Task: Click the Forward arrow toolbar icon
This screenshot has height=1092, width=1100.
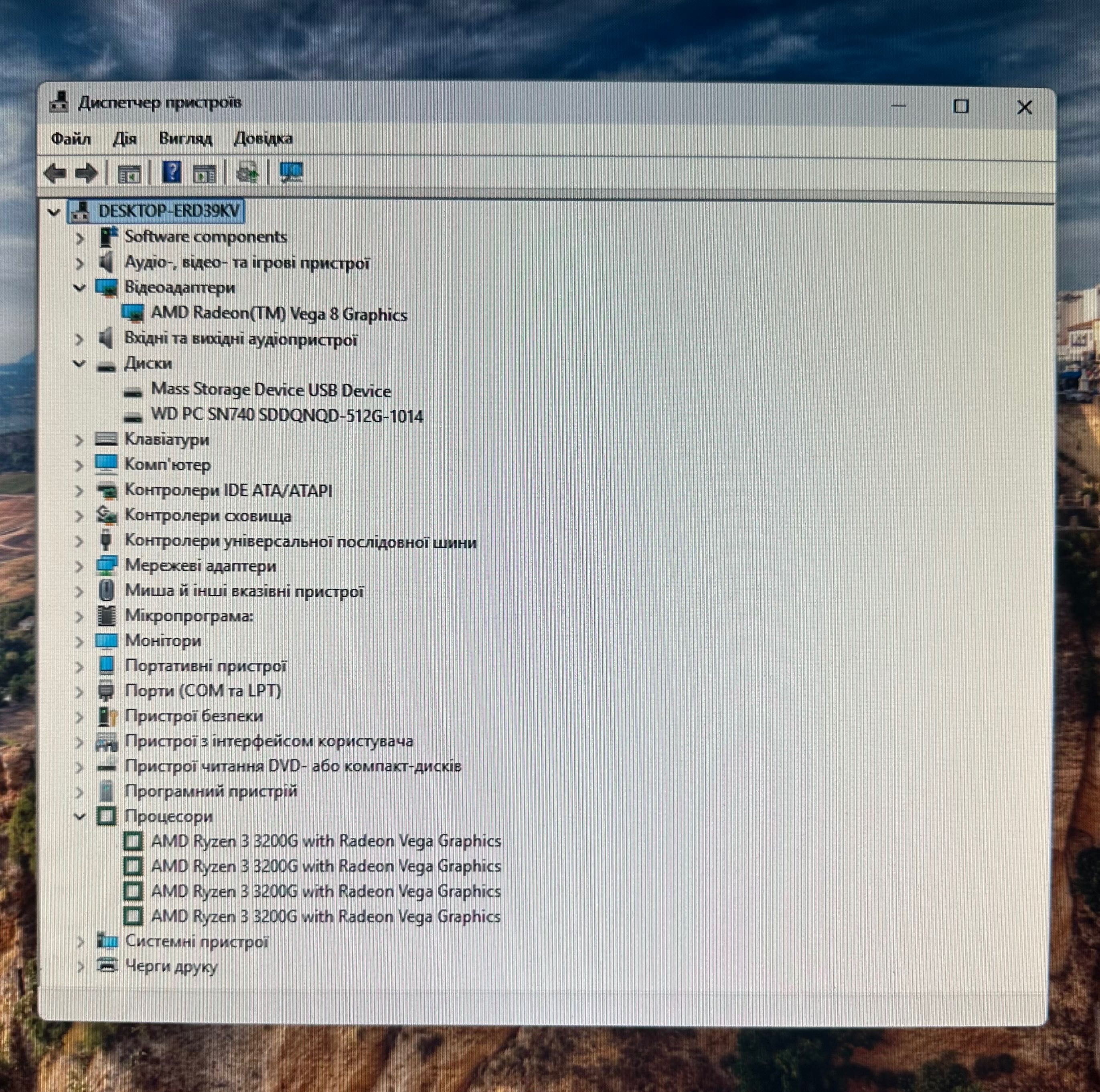Action: (x=87, y=173)
